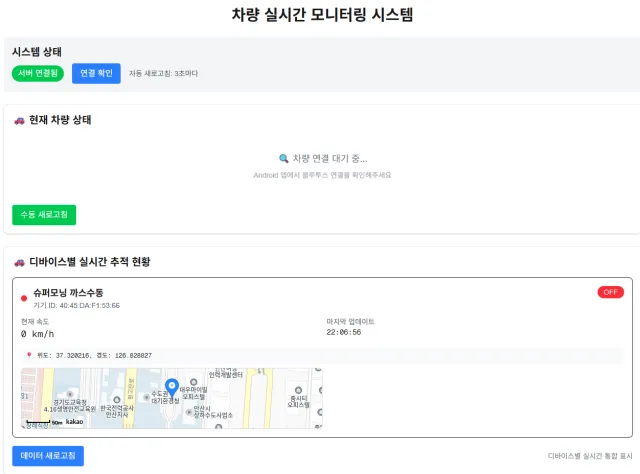Image resolution: width=640 pixels, height=474 pixels.
Task: Click the 마지막 업데이트 label
Action: [x=350, y=321]
